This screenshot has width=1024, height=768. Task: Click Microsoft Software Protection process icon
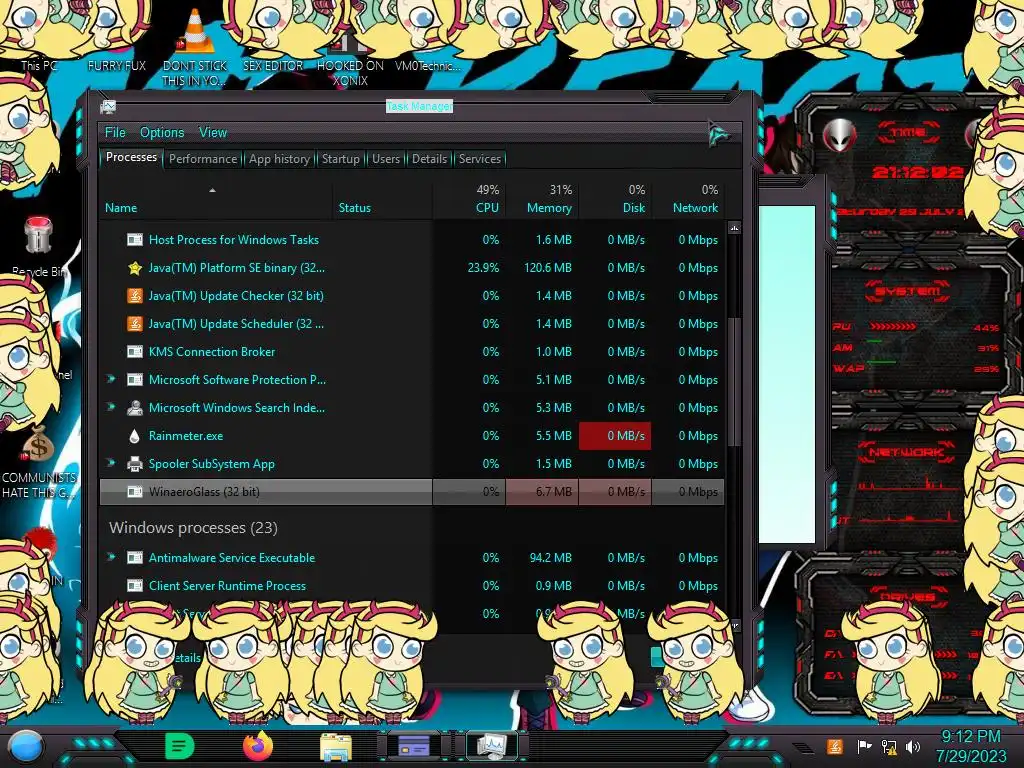(x=135, y=380)
